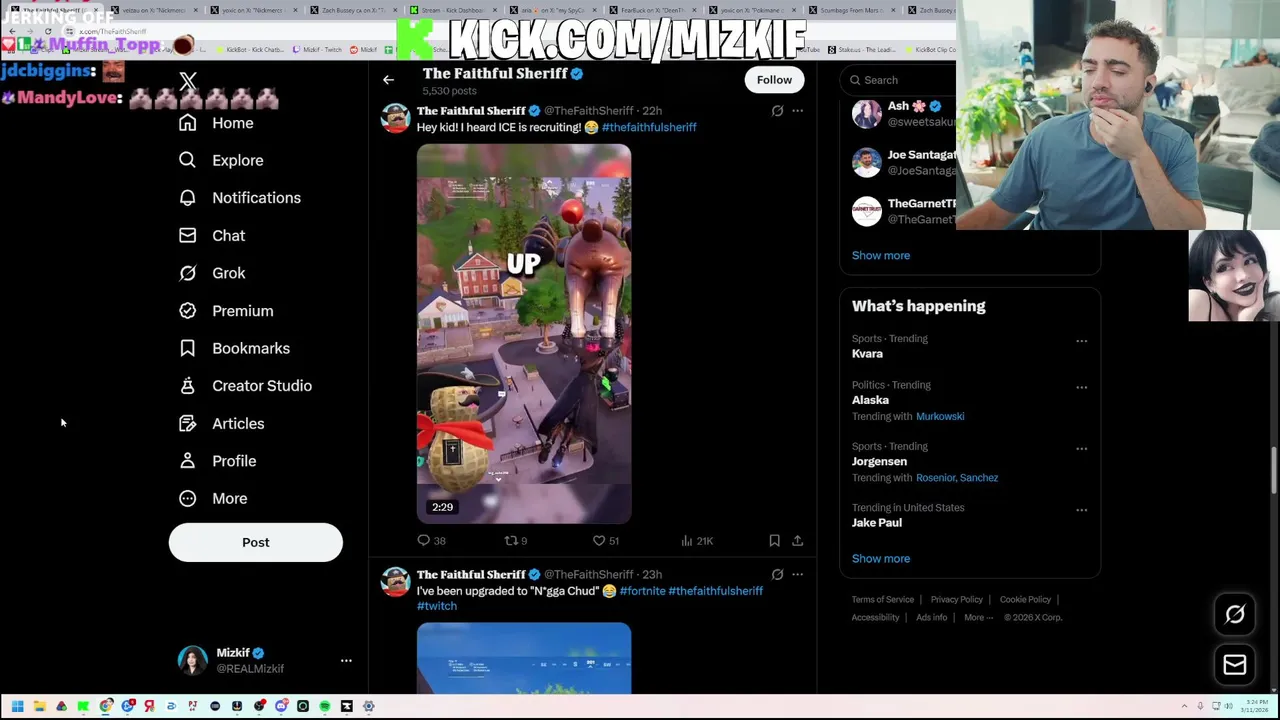Share the ICE recruiting post
1280x720 pixels.
[x=797, y=541]
